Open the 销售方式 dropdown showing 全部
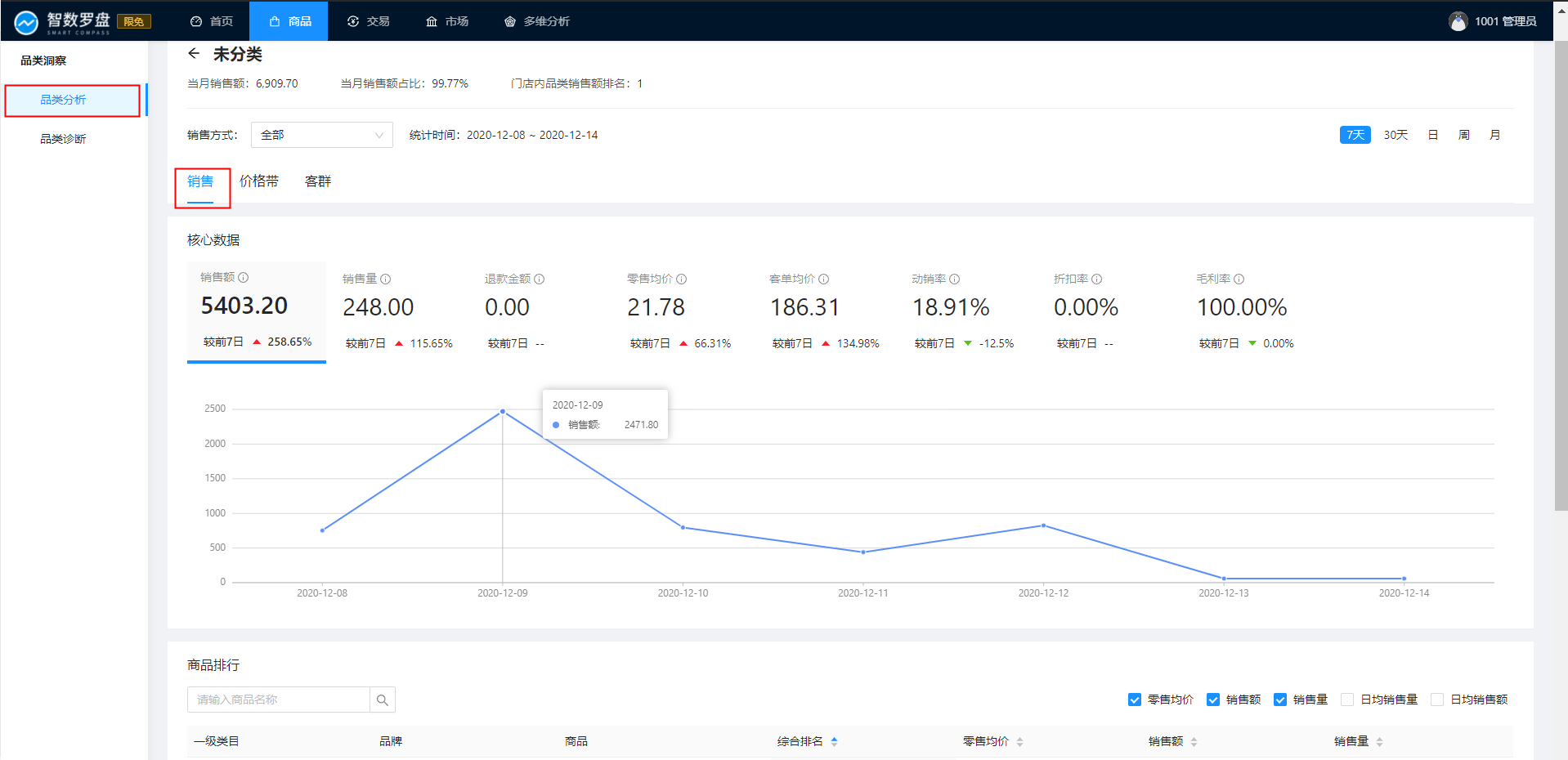 (x=321, y=135)
